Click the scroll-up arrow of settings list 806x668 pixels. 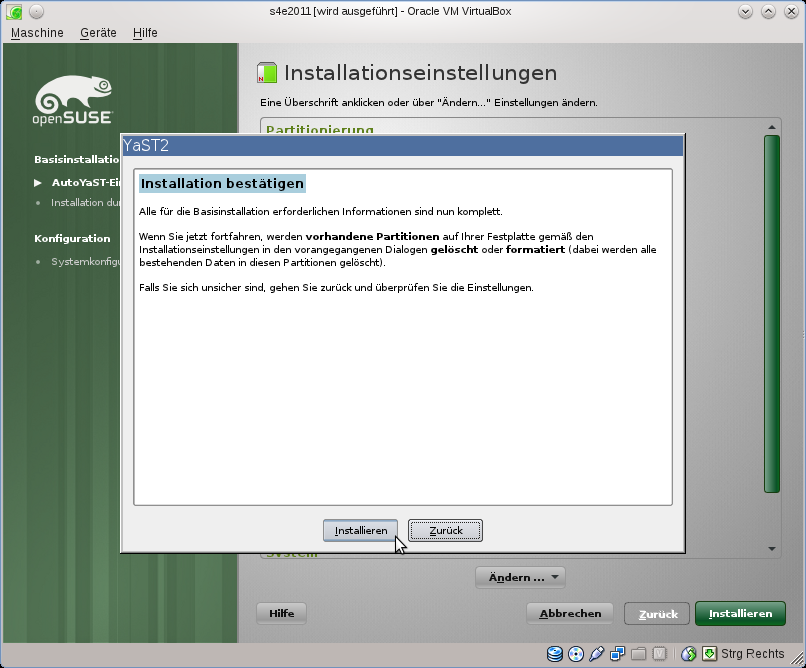(x=772, y=127)
